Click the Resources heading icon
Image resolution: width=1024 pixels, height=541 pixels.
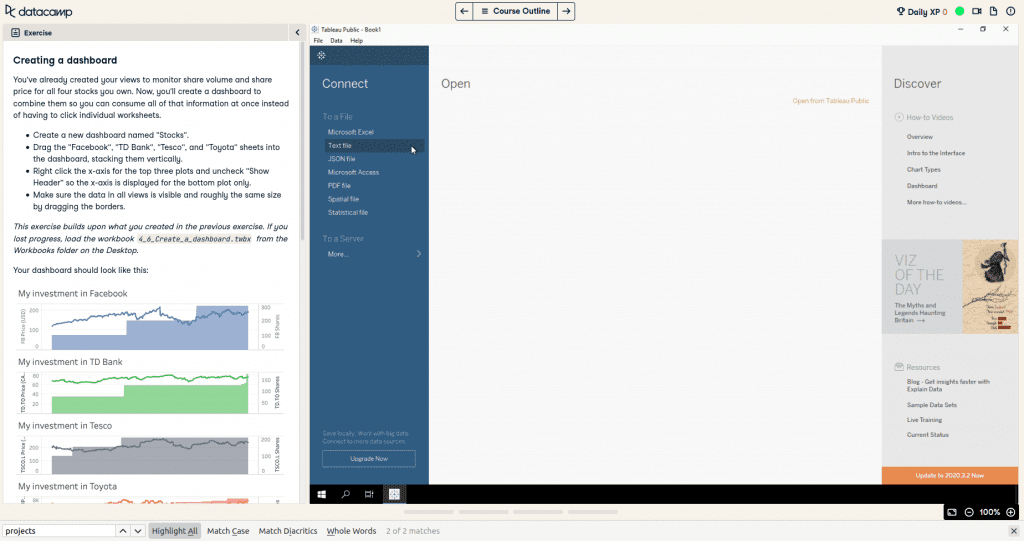pyautogui.click(x=899, y=367)
